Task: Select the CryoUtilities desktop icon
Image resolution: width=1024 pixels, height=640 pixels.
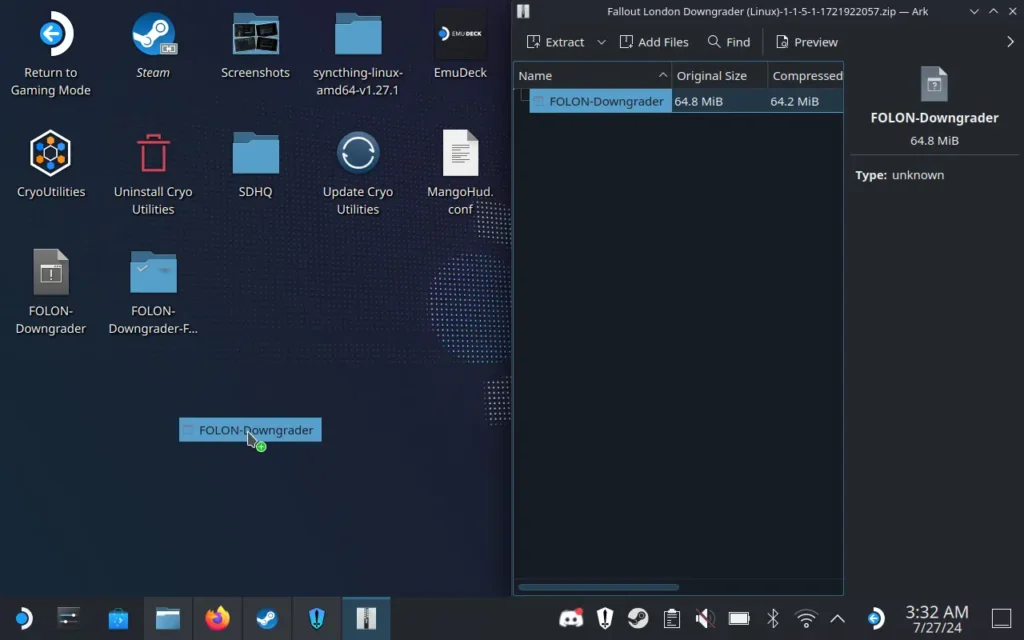Action: pyautogui.click(x=51, y=163)
